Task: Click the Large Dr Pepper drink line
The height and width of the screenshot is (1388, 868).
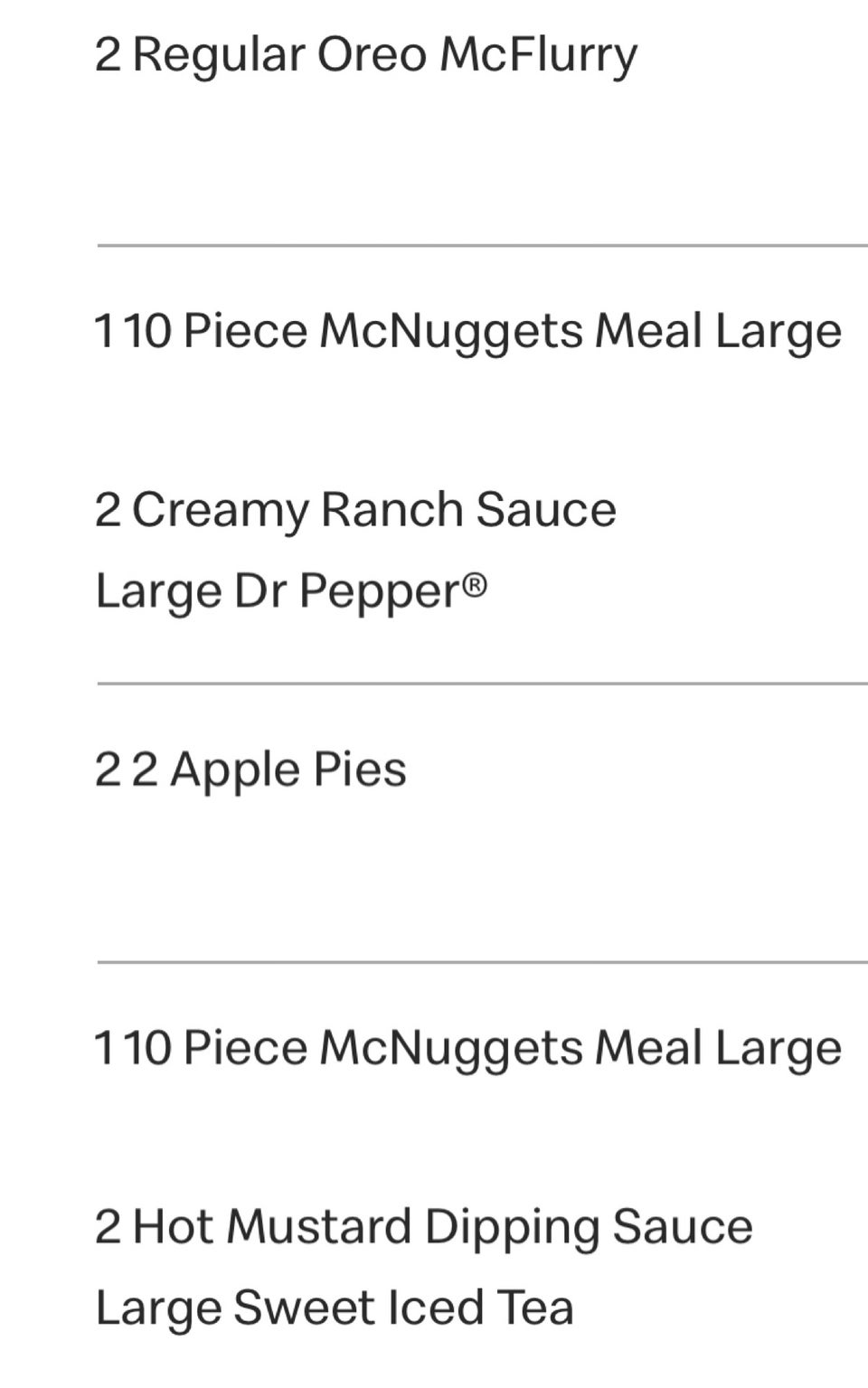Action: pos(291,592)
